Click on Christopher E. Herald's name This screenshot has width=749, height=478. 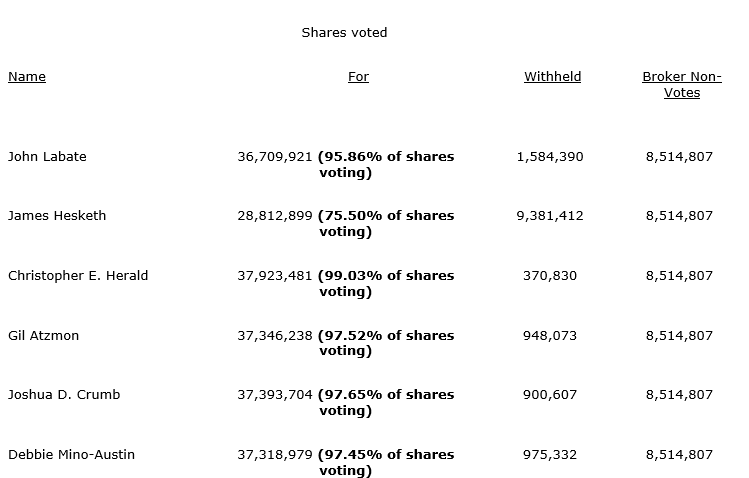pyautogui.click(x=78, y=276)
